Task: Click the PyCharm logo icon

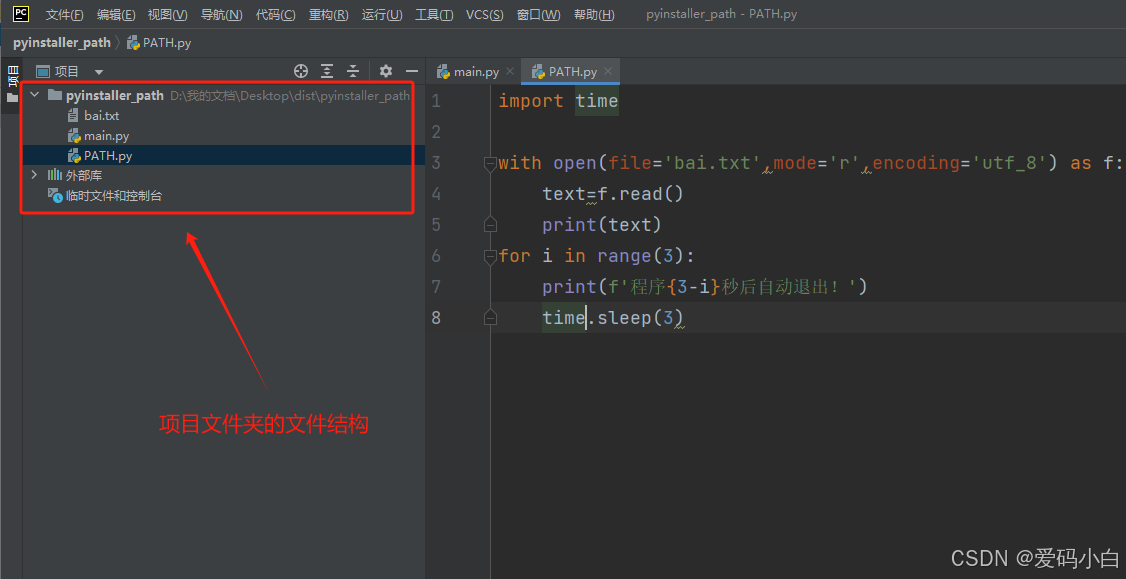Action: click(x=21, y=14)
